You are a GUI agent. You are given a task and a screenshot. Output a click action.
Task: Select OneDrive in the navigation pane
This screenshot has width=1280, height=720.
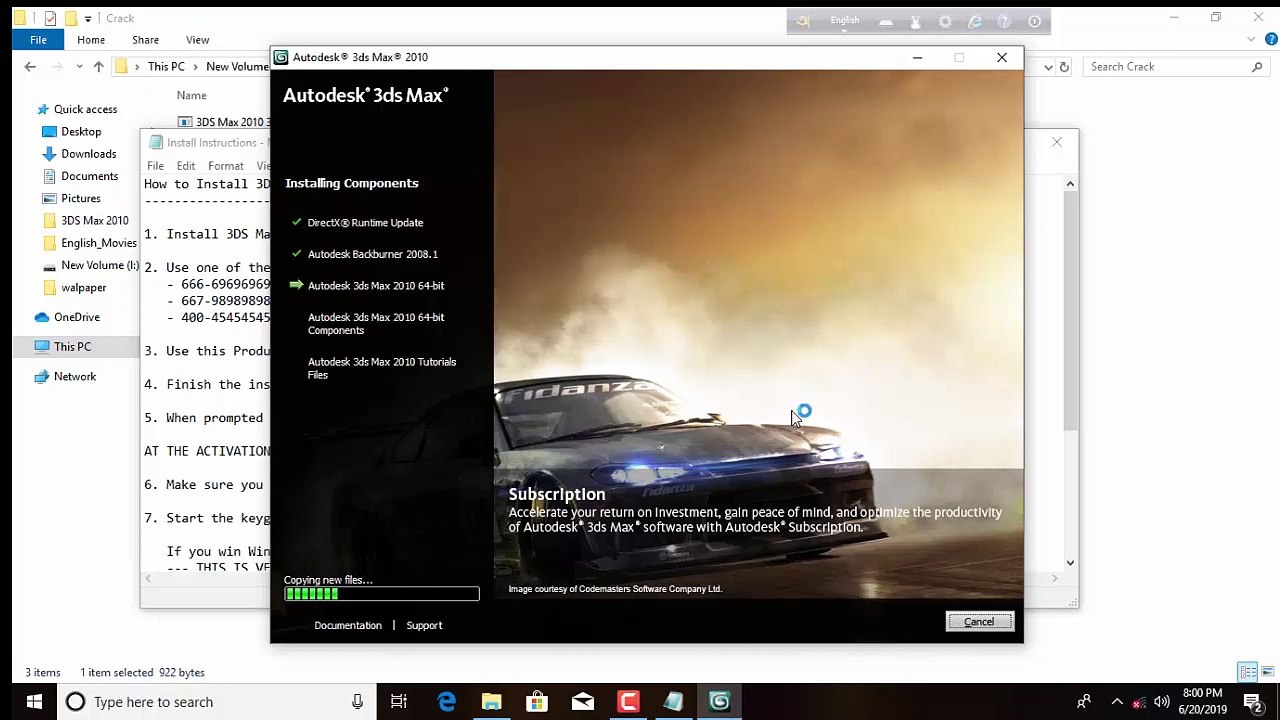click(x=77, y=318)
